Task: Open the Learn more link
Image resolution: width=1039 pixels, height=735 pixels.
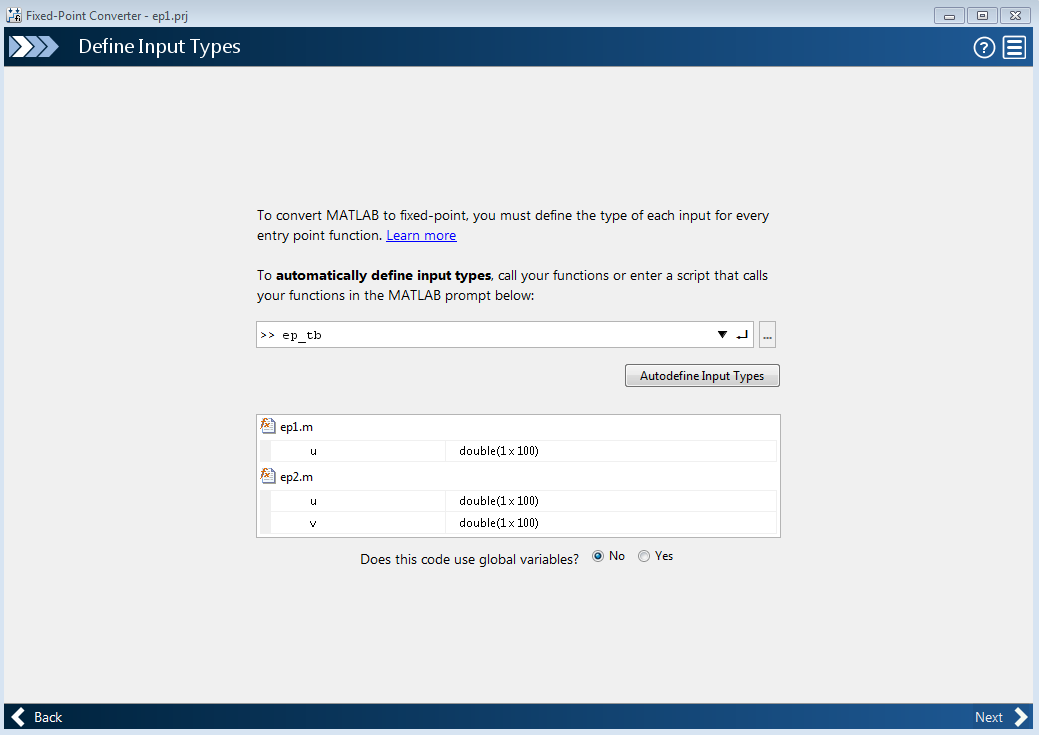Action: [421, 236]
